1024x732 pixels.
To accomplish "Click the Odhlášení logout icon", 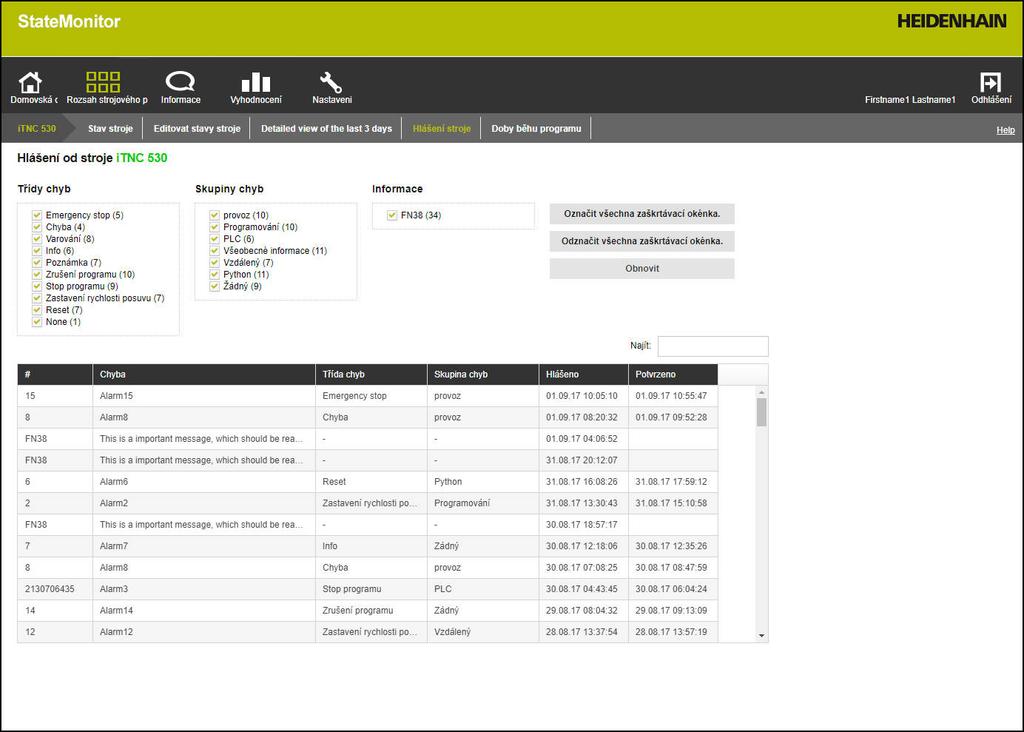I will pyautogui.click(x=990, y=82).
